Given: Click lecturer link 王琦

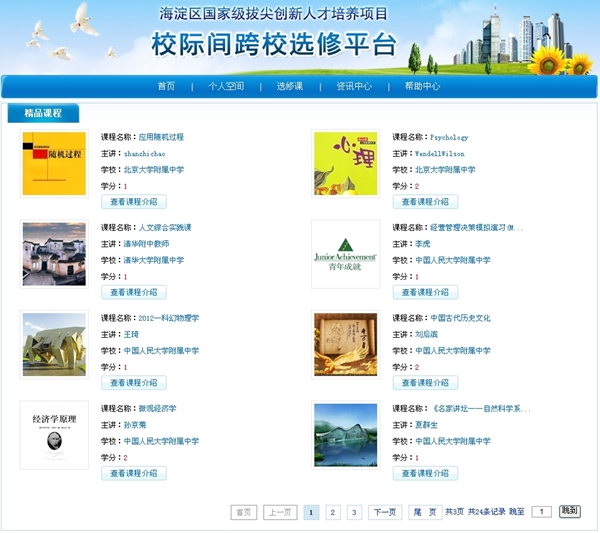Looking at the screenshot, I should (131, 334).
